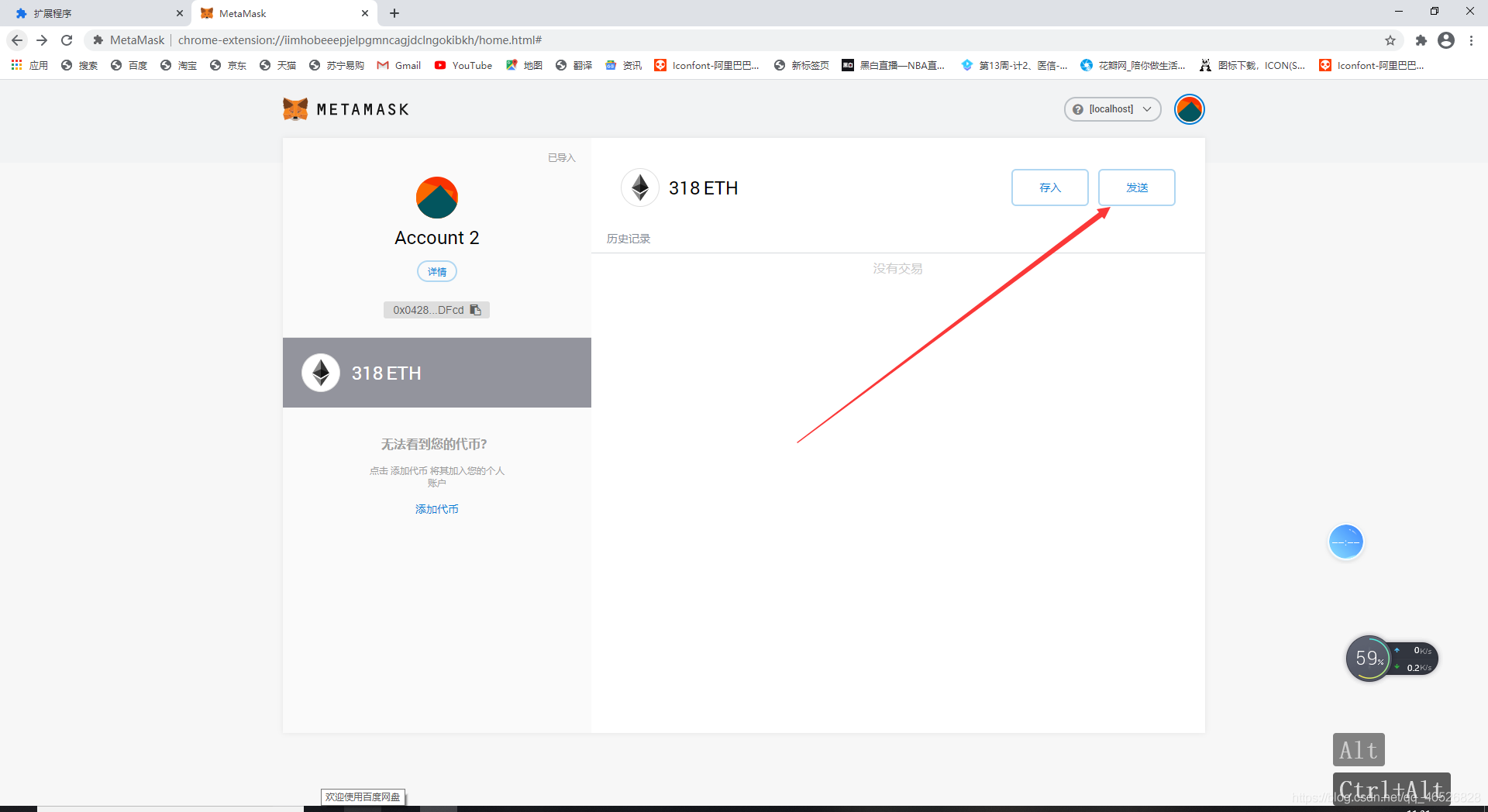The height and width of the screenshot is (812, 1488).
Task: Click the blue floating assistant circle
Action: [x=1346, y=542]
